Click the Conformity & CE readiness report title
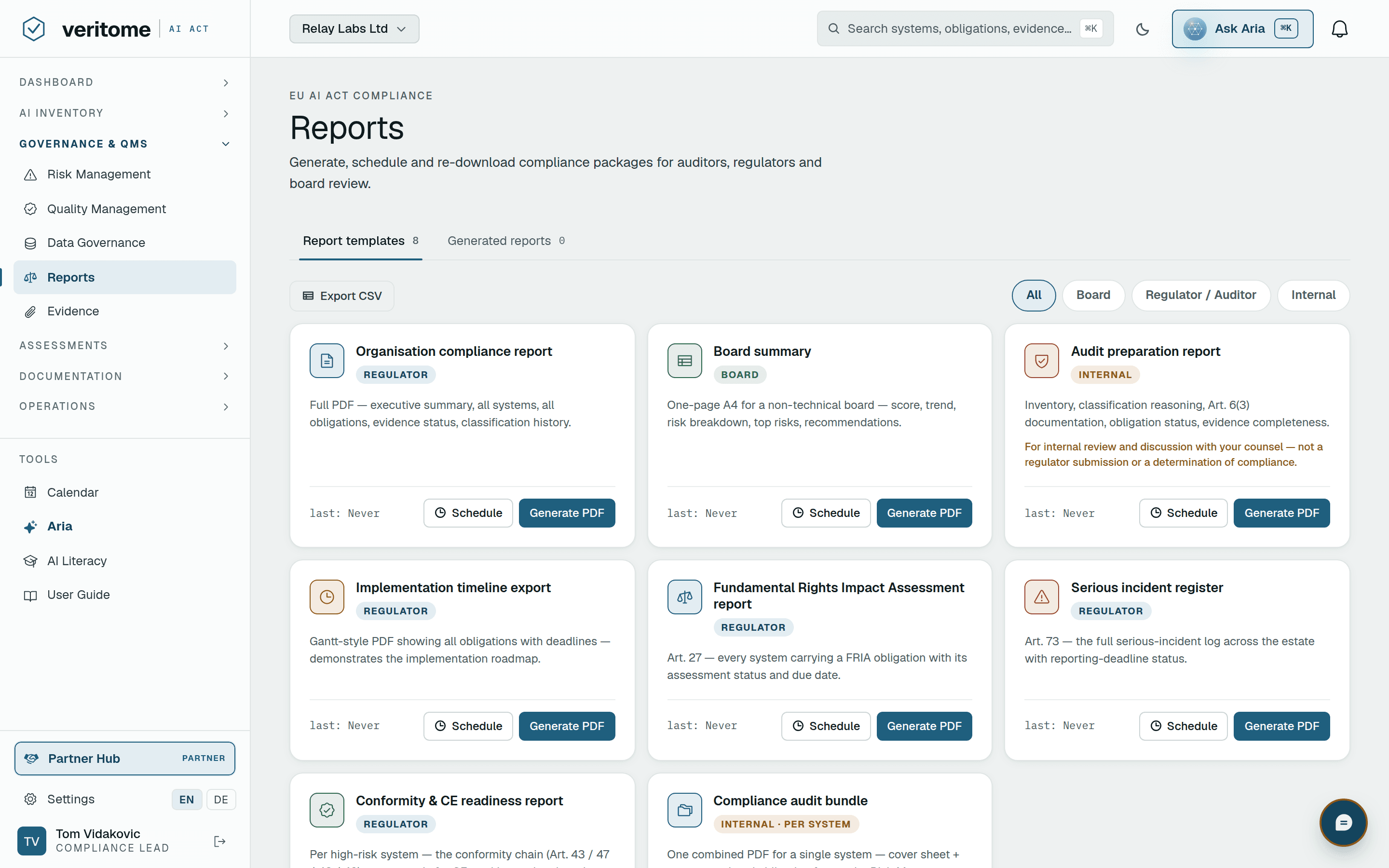This screenshot has width=1389, height=868. (x=459, y=801)
